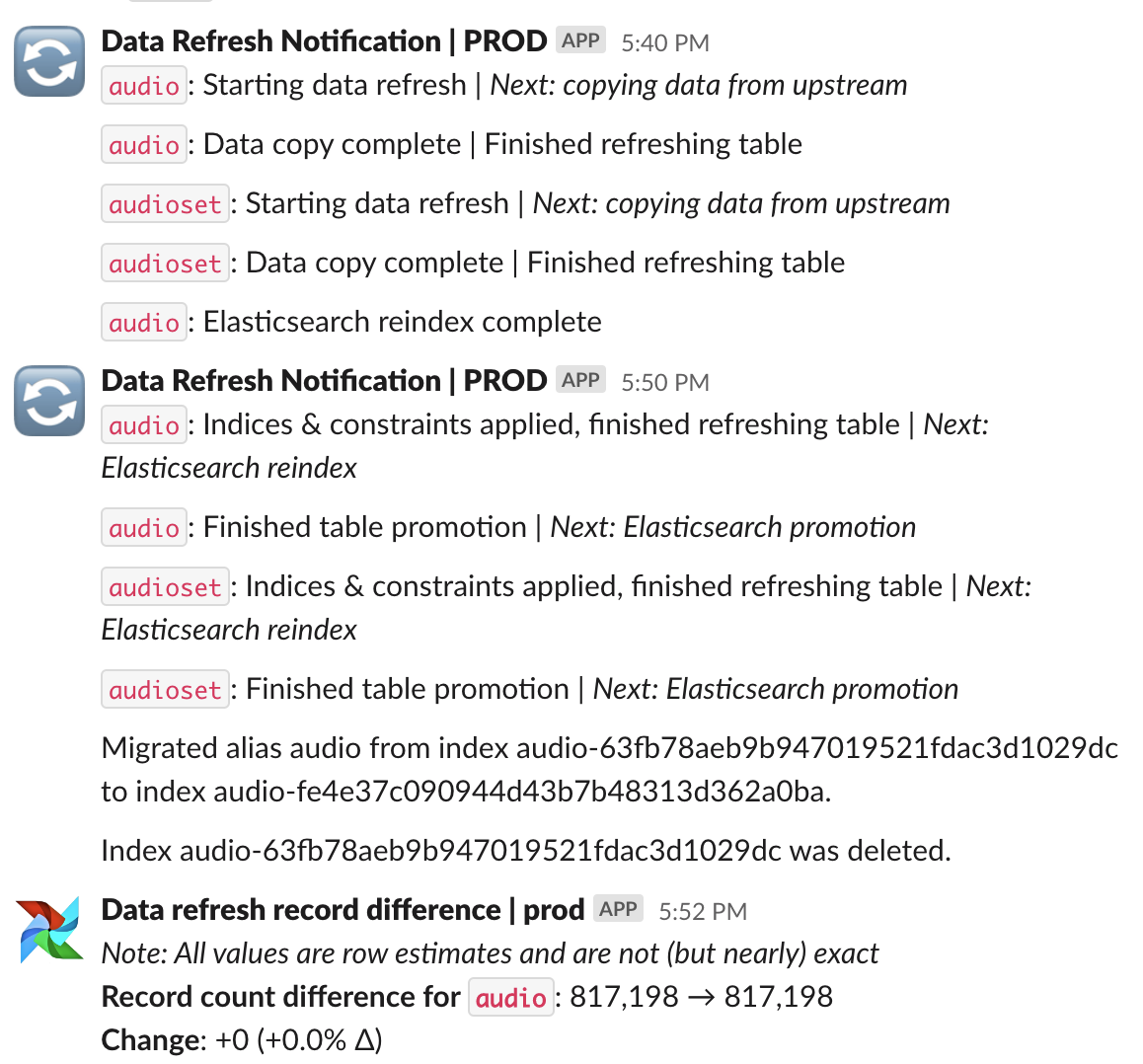Click the audioset badge mentioning table promotion
Image resolution: width=1143 pixels, height=1064 pixels.
165,689
